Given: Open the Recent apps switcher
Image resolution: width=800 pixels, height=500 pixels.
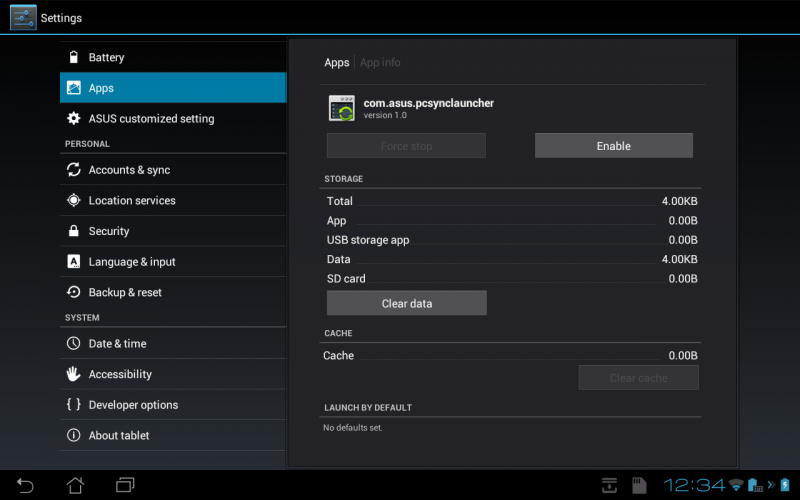Looking at the screenshot, I should point(125,485).
